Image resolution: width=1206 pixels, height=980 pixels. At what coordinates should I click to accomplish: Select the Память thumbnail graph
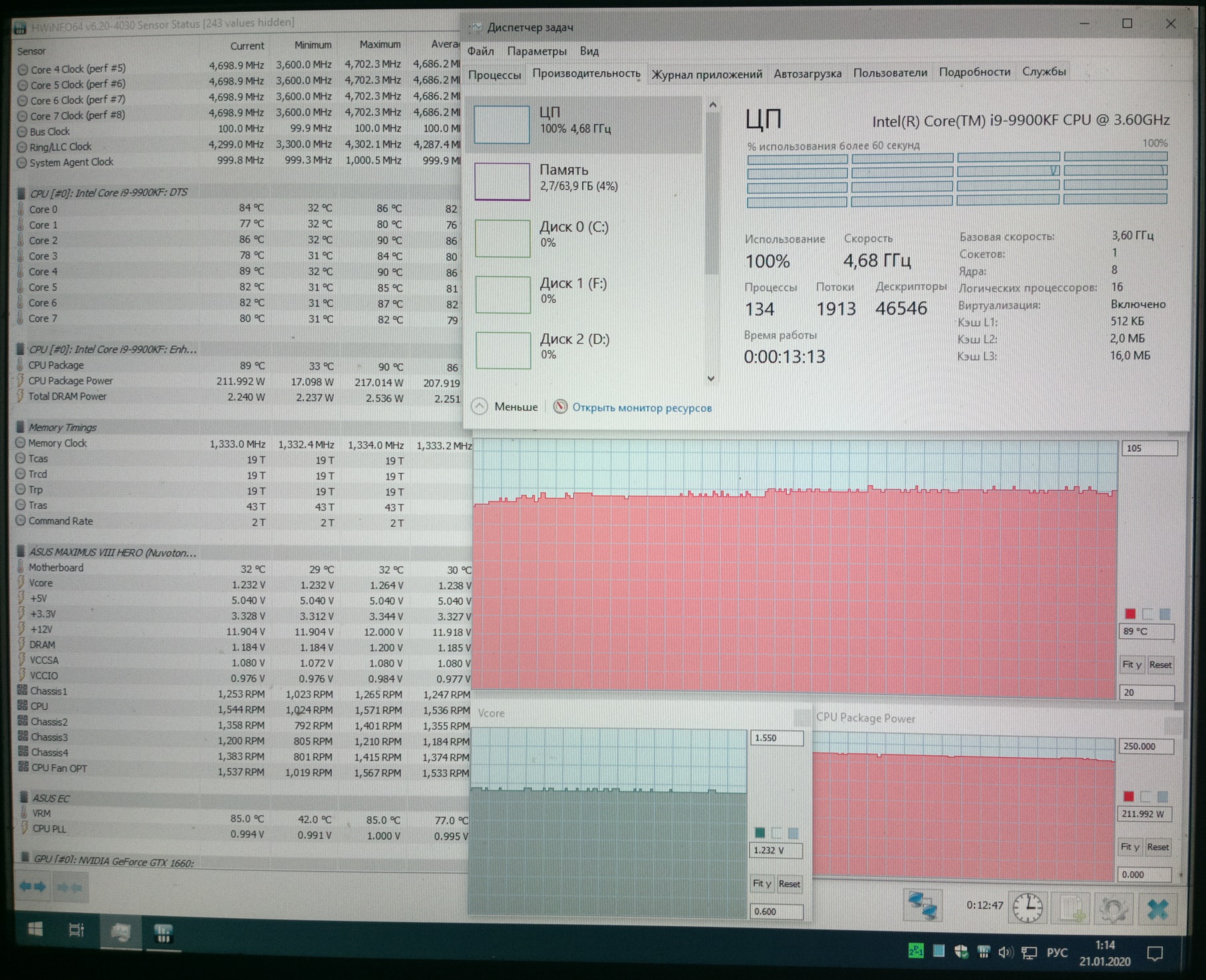(x=502, y=182)
